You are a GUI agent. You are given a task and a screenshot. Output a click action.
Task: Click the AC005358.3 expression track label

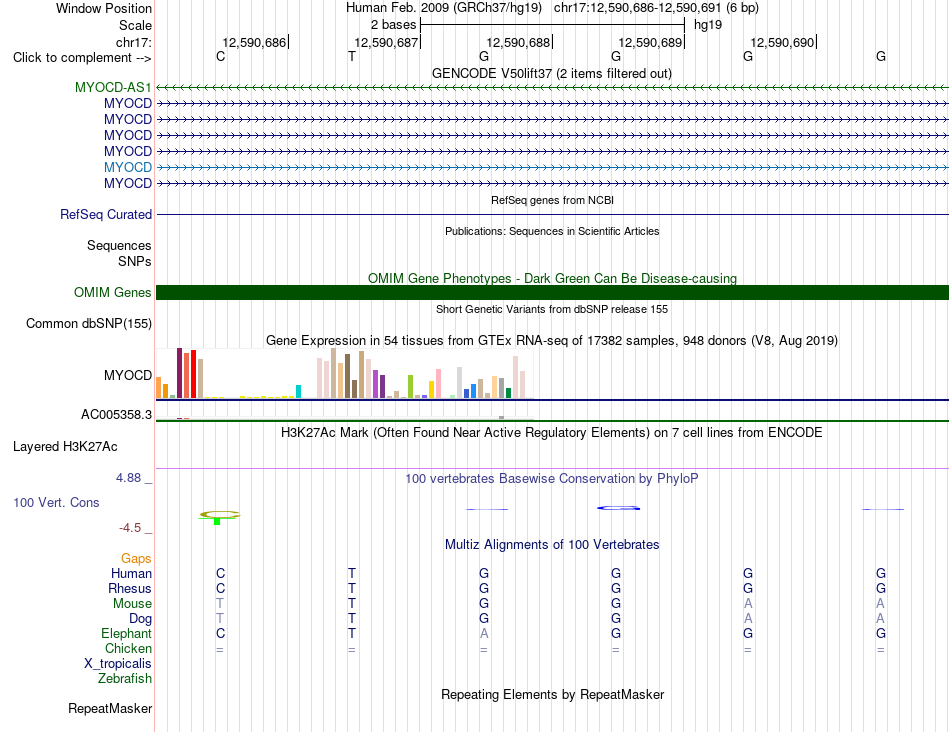[x=116, y=414]
